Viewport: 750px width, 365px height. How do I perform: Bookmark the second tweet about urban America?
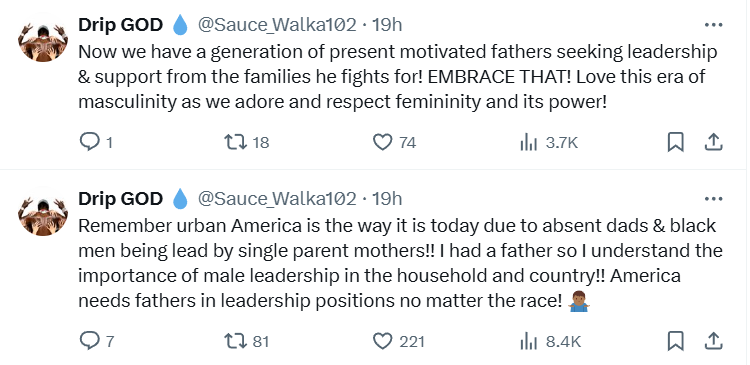[675, 341]
